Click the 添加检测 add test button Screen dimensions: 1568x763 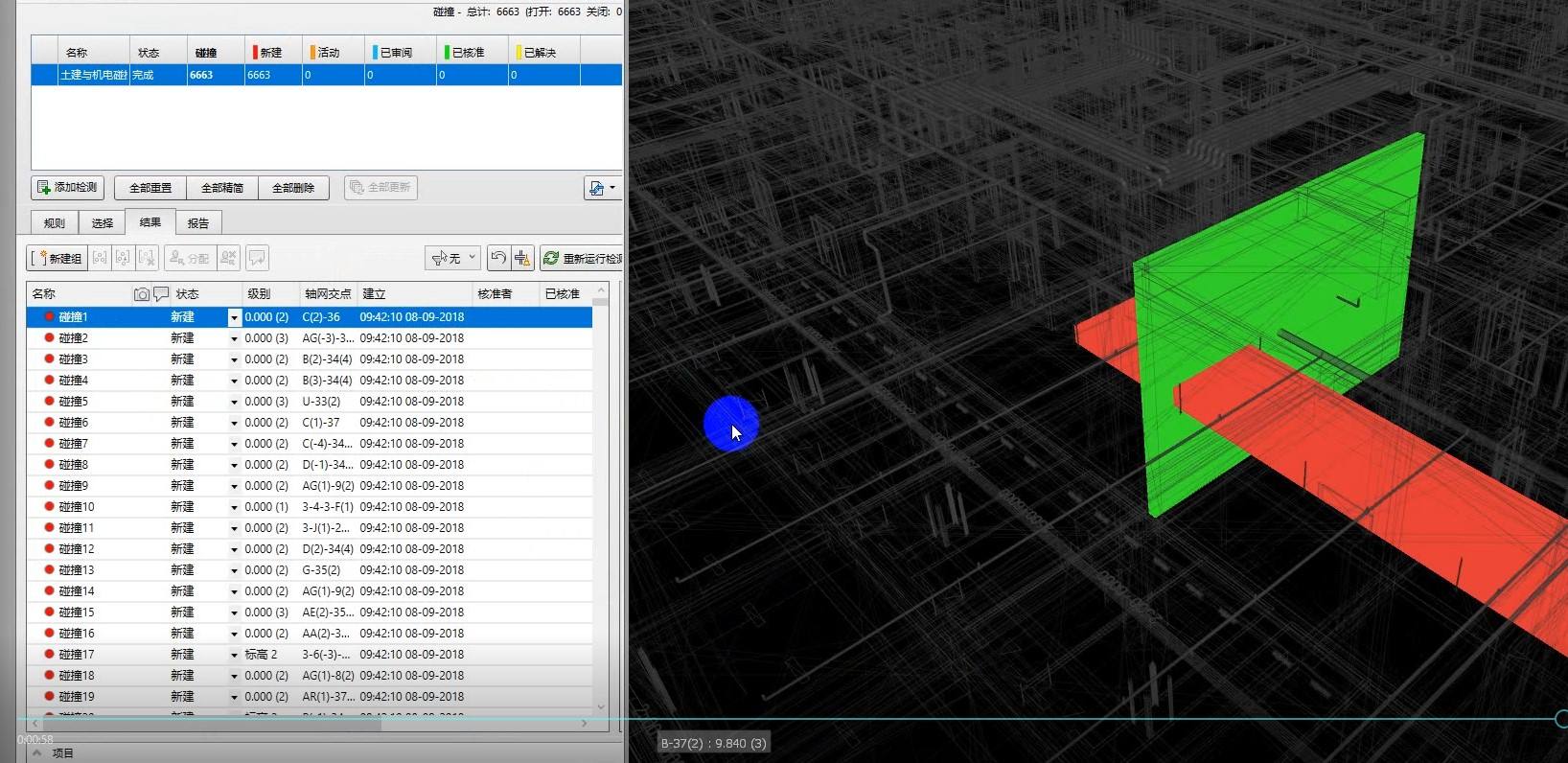68,188
